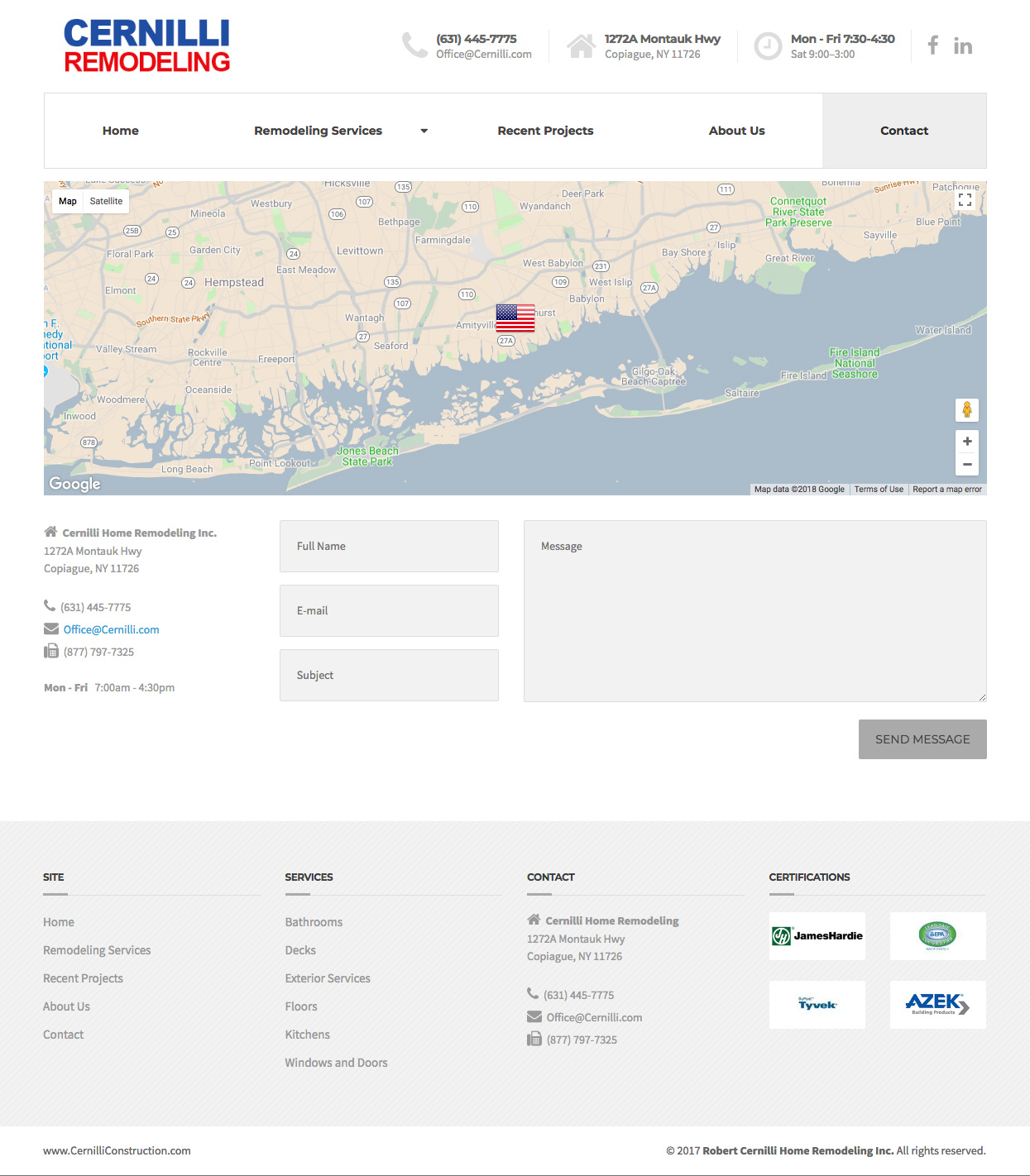The height and width of the screenshot is (1176, 1030).
Task: Go to the About Us page
Action: click(x=736, y=131)
